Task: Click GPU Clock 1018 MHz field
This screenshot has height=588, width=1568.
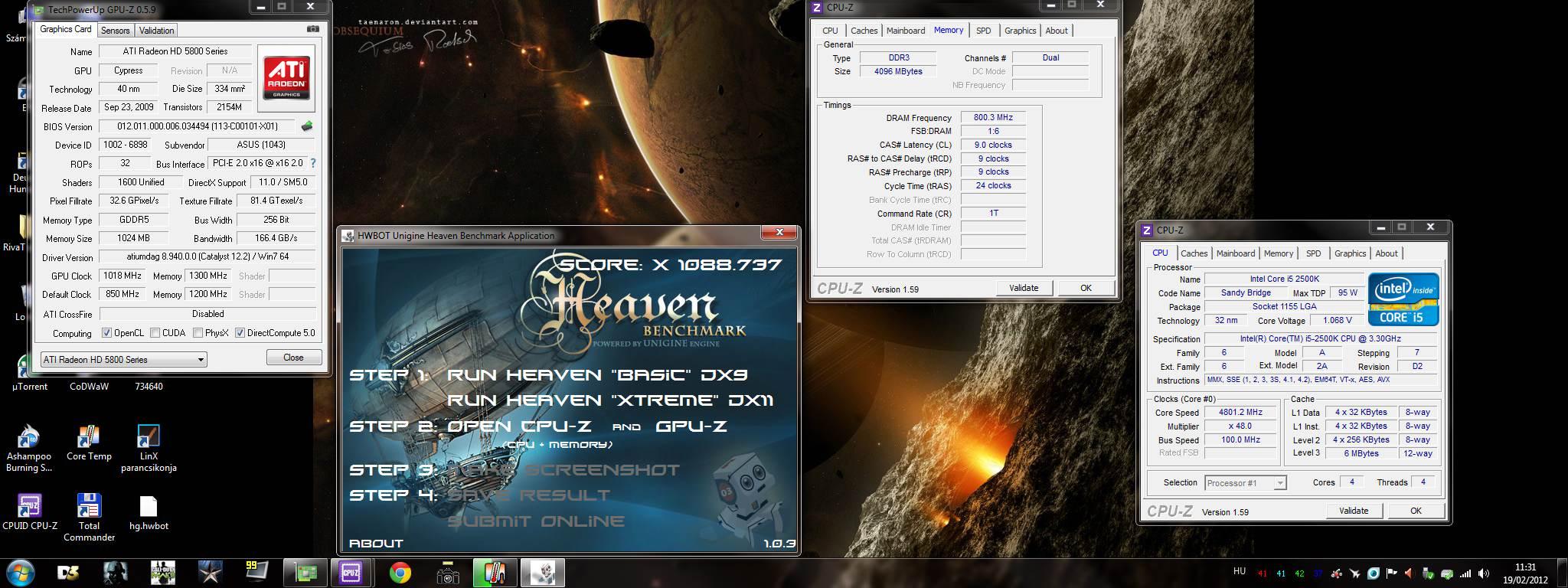Action: tap(122, 276)
